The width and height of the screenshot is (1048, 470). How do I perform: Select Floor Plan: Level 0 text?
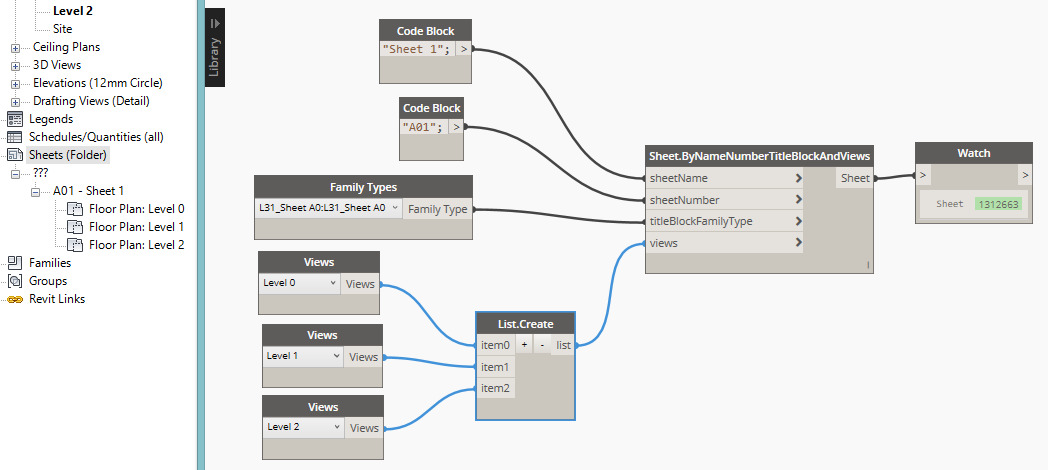click(x=136, y=209)
